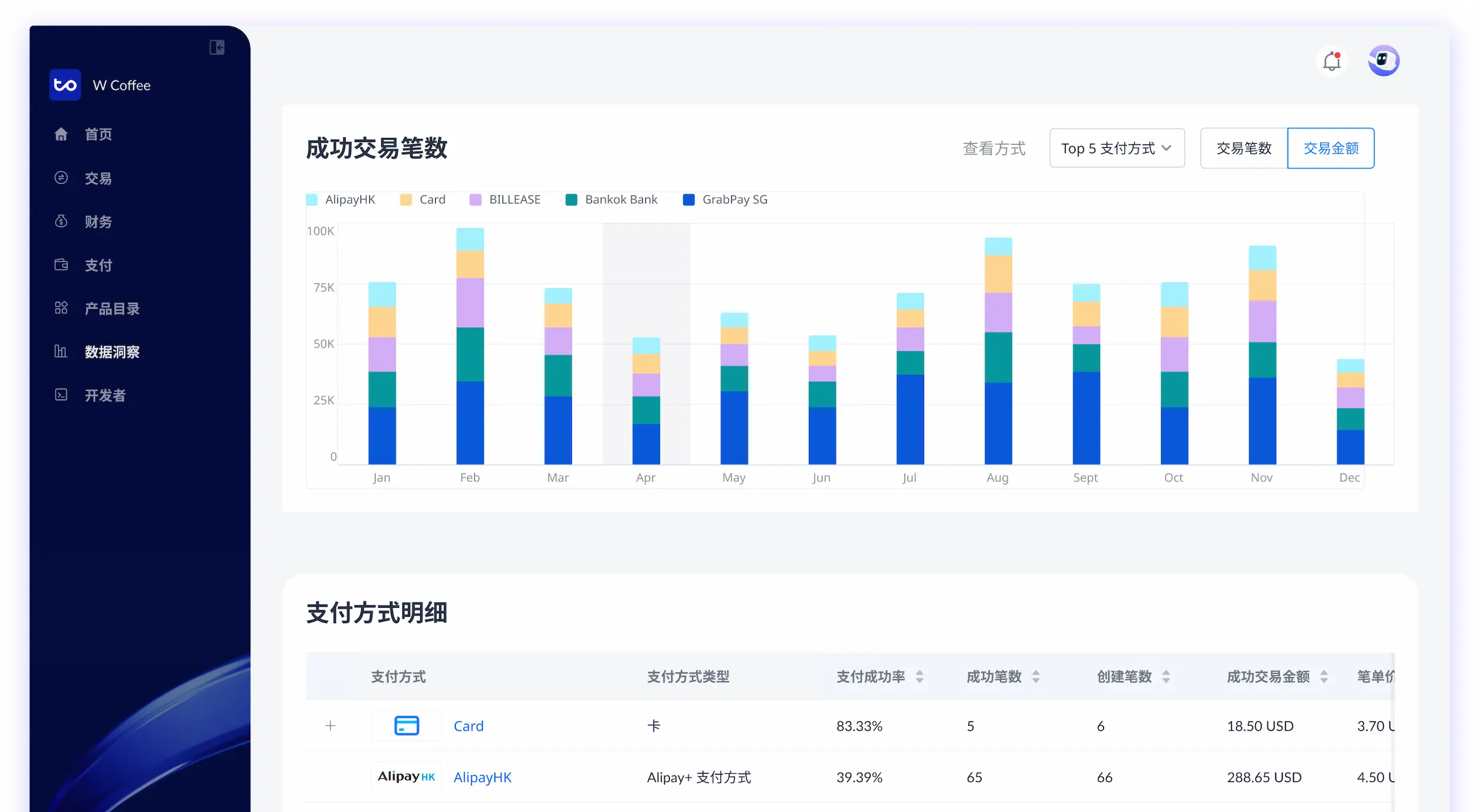This screenshot has width=1480, height=812.
Task: Switch the chart to 交易金额
Action: 1331,148
